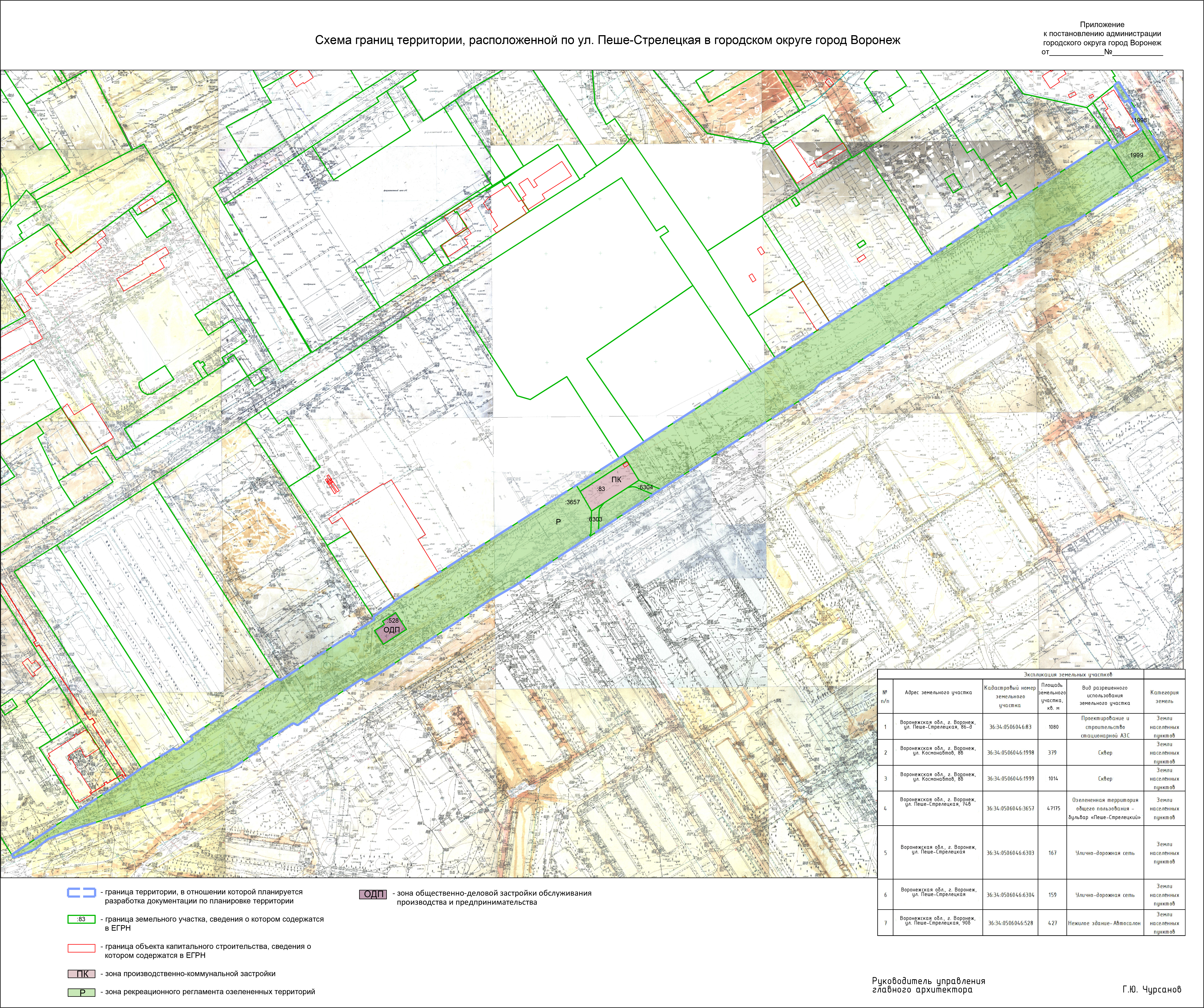
Task: Click parcel label :3657 on map
Action: click(x=572, y=502)
